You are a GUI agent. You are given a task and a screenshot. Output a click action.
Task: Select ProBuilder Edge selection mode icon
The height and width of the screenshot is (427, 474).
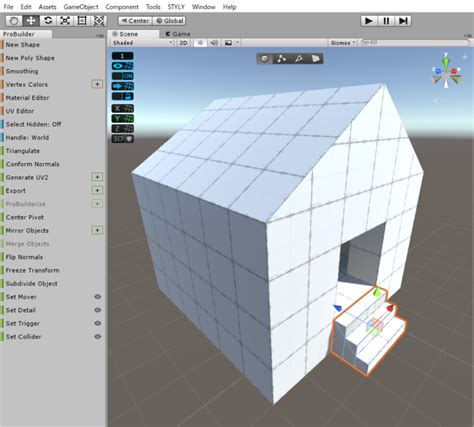(x=298, y=59)
